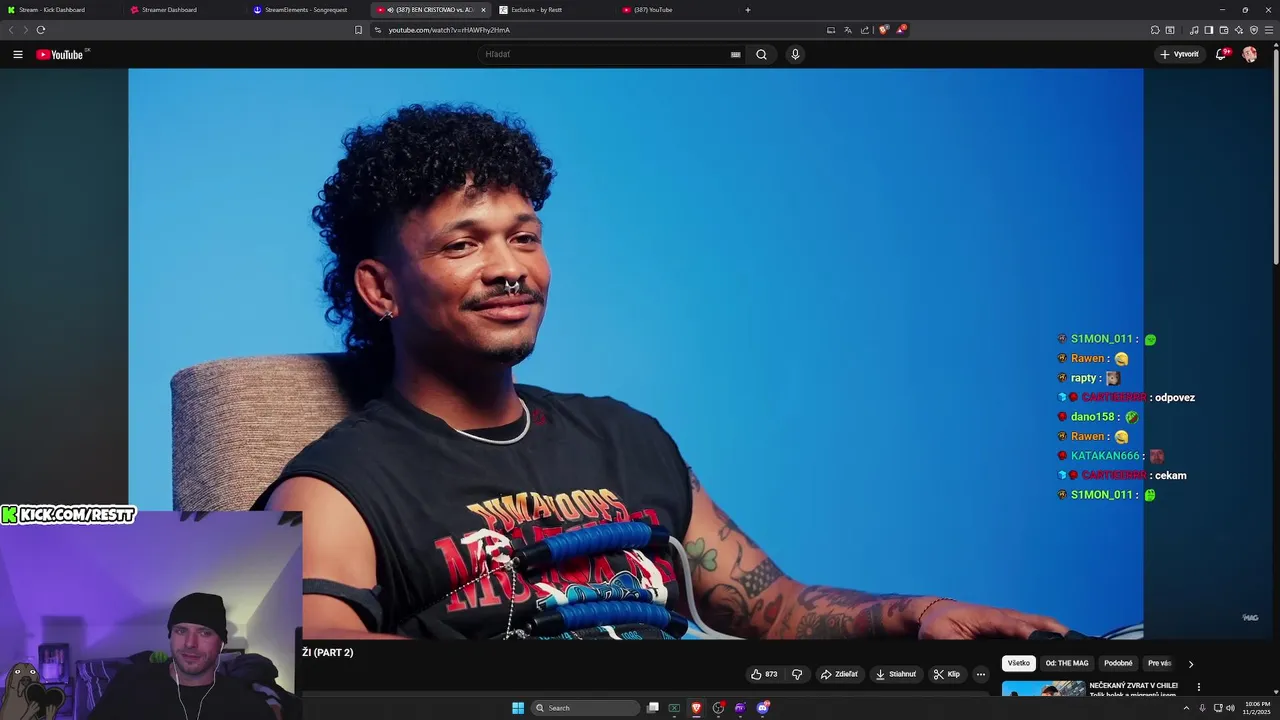The width and height of the screenshot is (1280, 720).
Task: Open Brave browser from the taskbar
Action: pyautogui.click(x=696, y=708)
